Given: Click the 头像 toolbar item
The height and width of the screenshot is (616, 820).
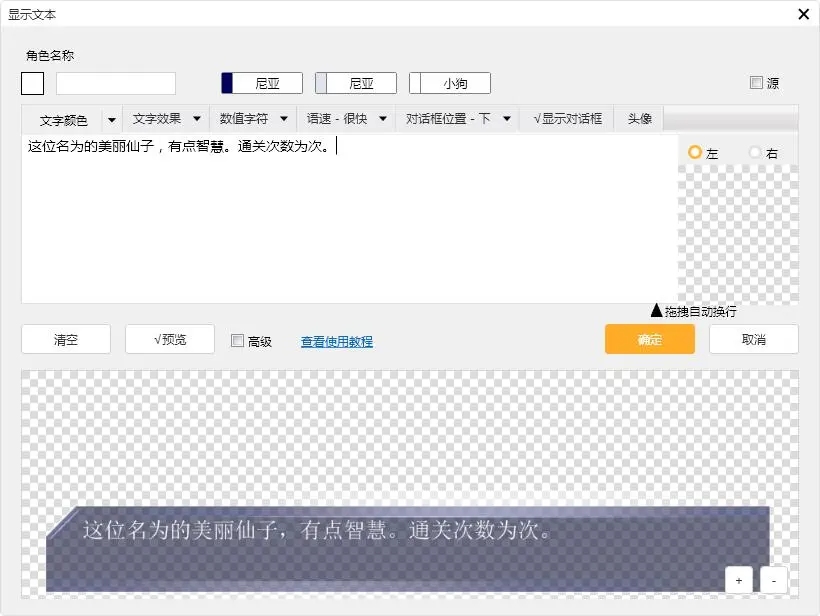Looking at the screenshot, I should (640, 118).
